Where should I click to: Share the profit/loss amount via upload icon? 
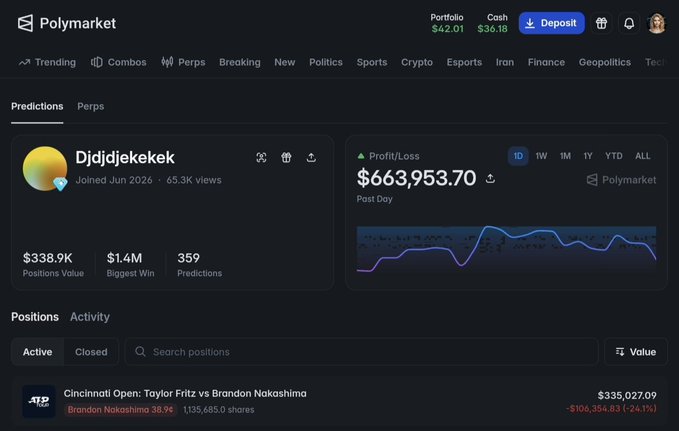click(490, 178)
